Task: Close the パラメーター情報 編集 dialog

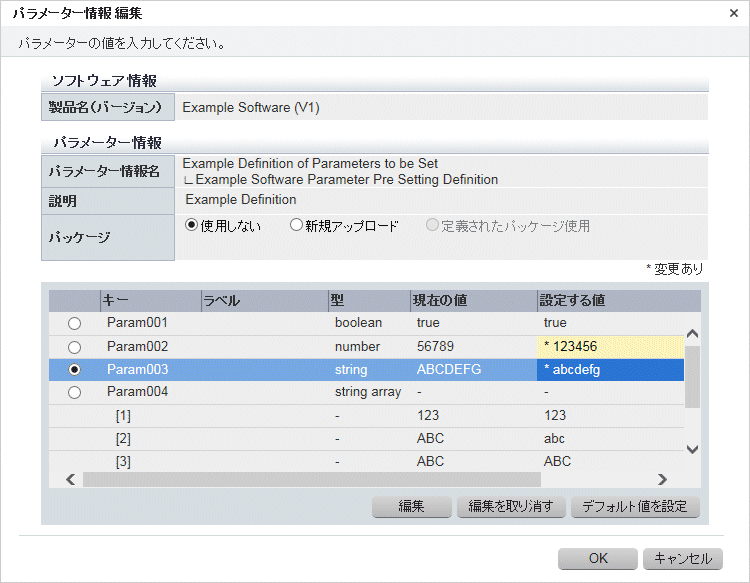Action: 734,13
